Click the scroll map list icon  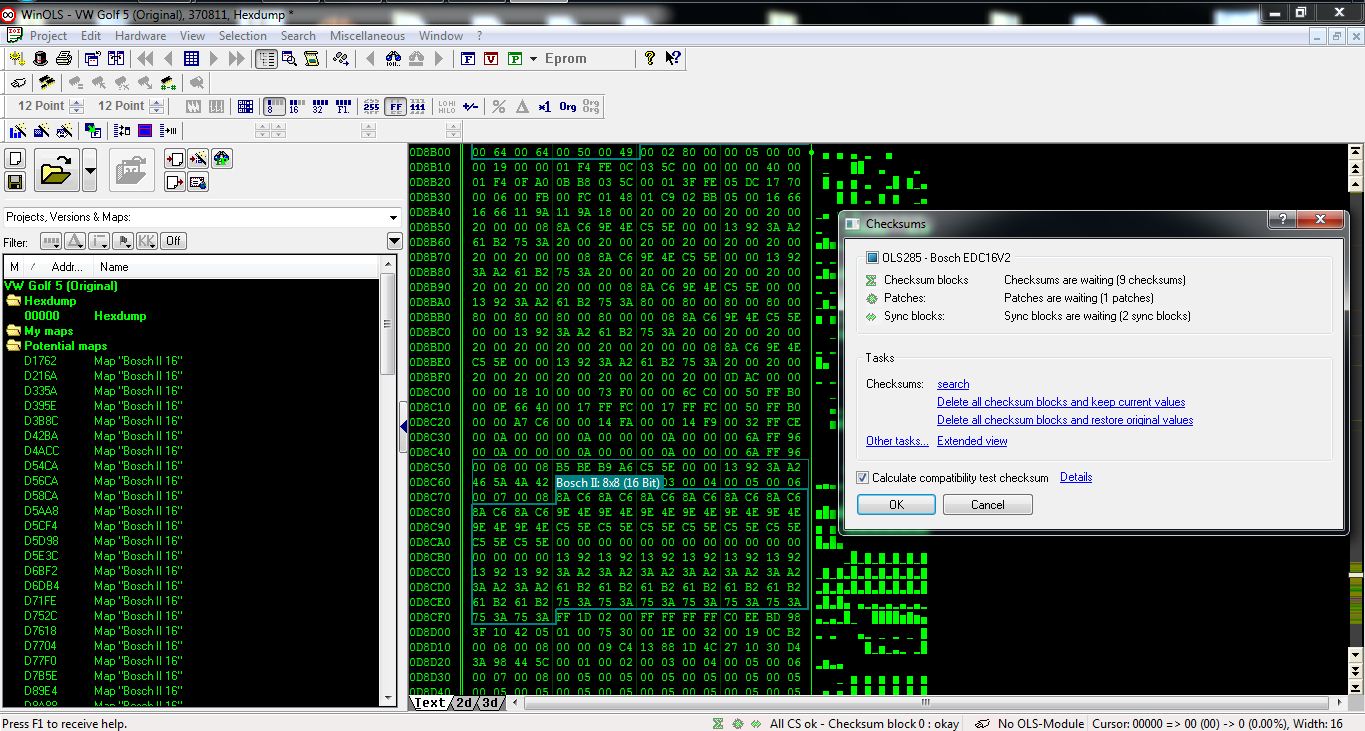[x=312, y=58]
